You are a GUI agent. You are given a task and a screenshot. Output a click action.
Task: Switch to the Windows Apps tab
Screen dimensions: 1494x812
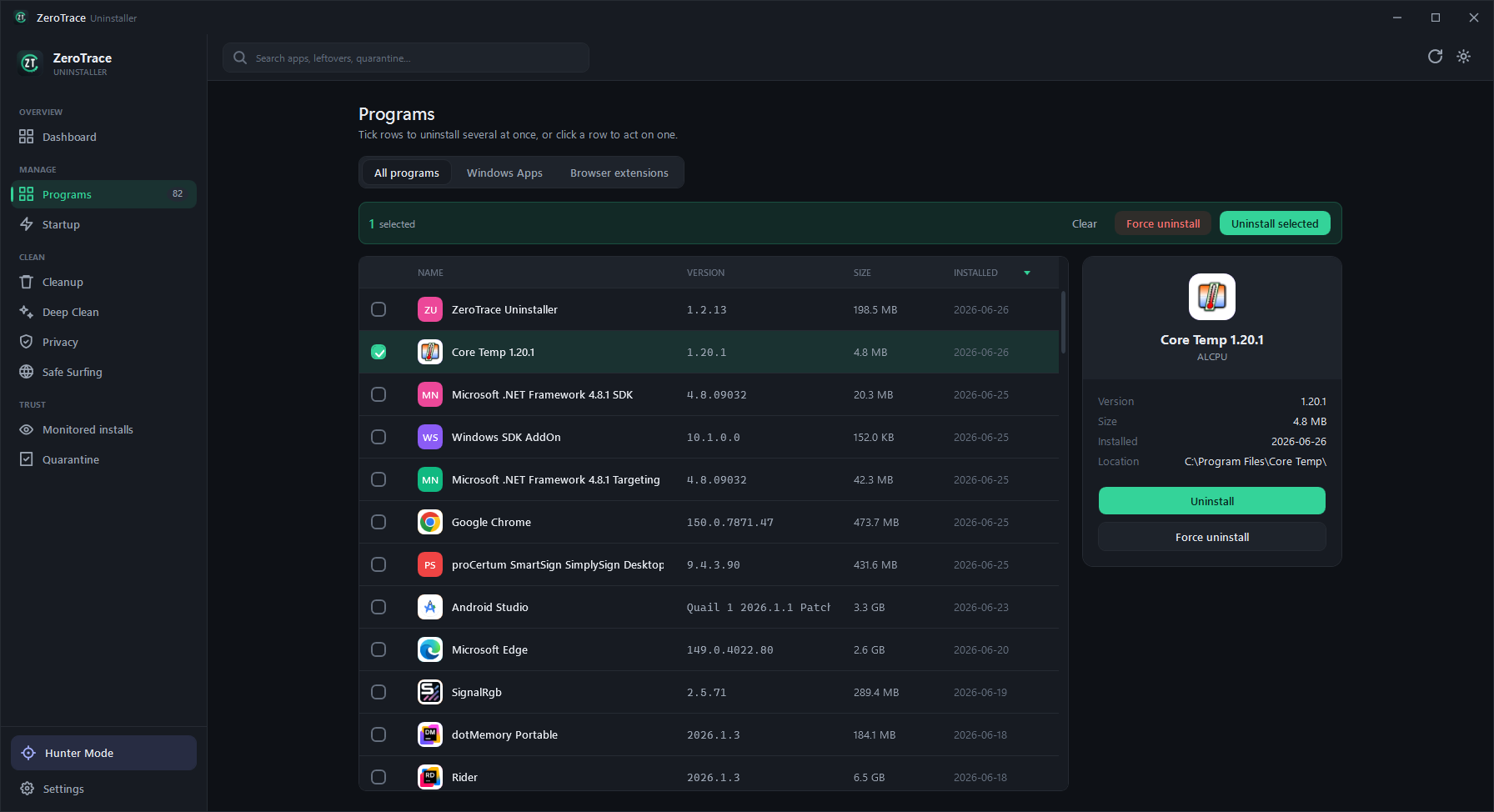(x=504, y=173)
